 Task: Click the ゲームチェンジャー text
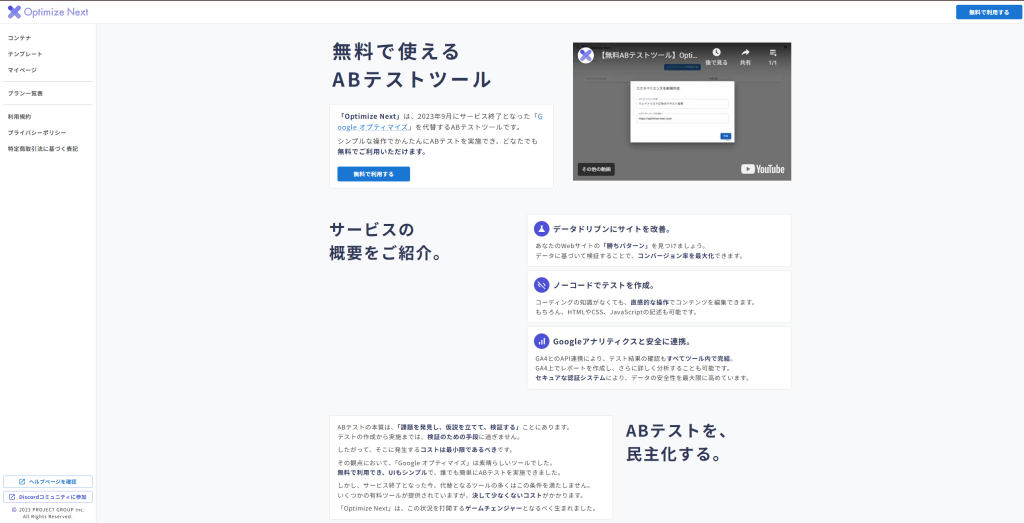pos(492,508)
